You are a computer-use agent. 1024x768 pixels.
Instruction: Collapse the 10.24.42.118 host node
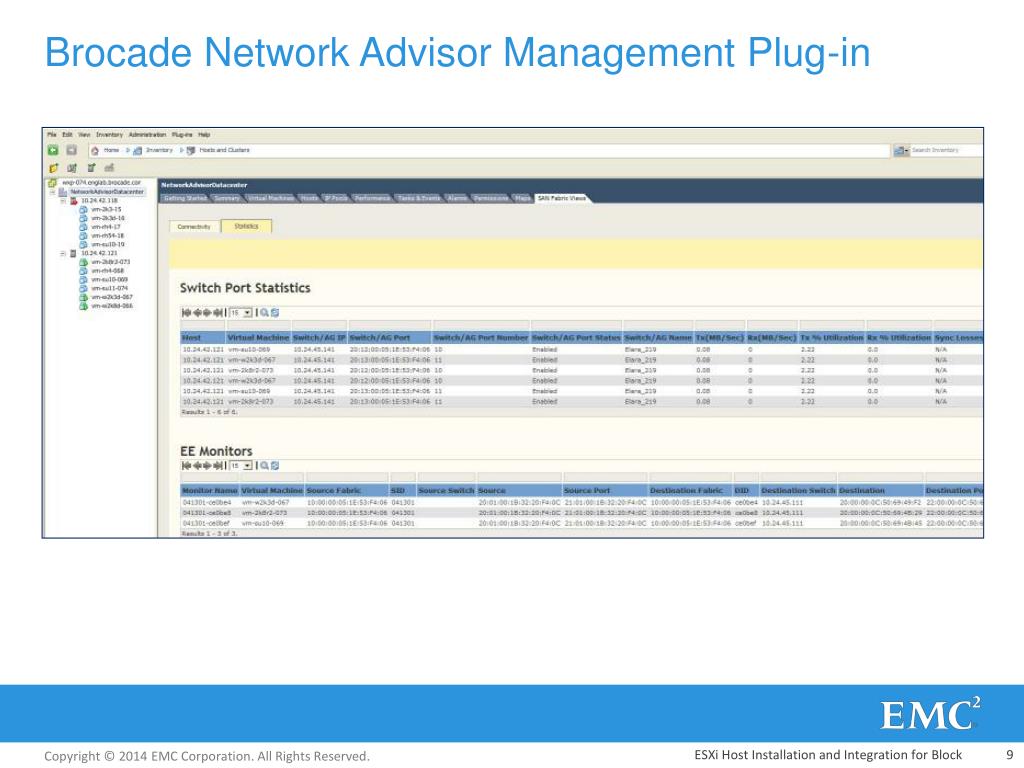[x=63, y=200]
